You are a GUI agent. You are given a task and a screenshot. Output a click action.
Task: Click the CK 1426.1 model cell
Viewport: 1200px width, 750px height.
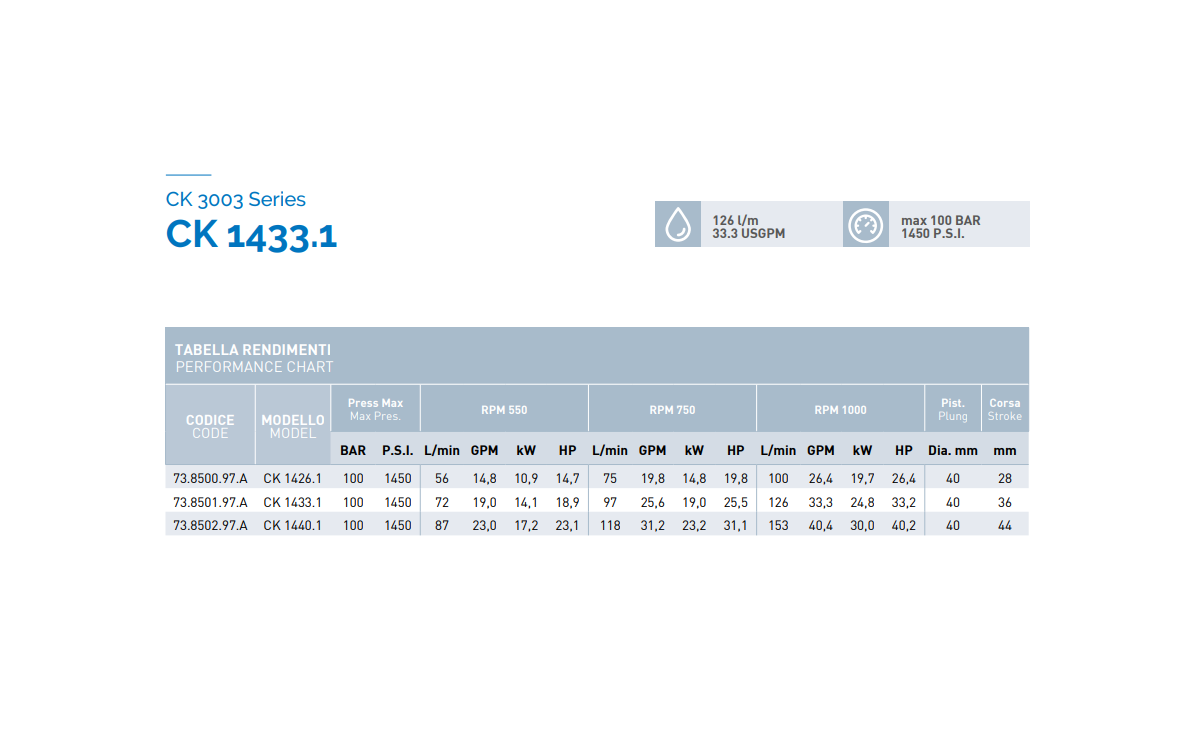(292, 479)
